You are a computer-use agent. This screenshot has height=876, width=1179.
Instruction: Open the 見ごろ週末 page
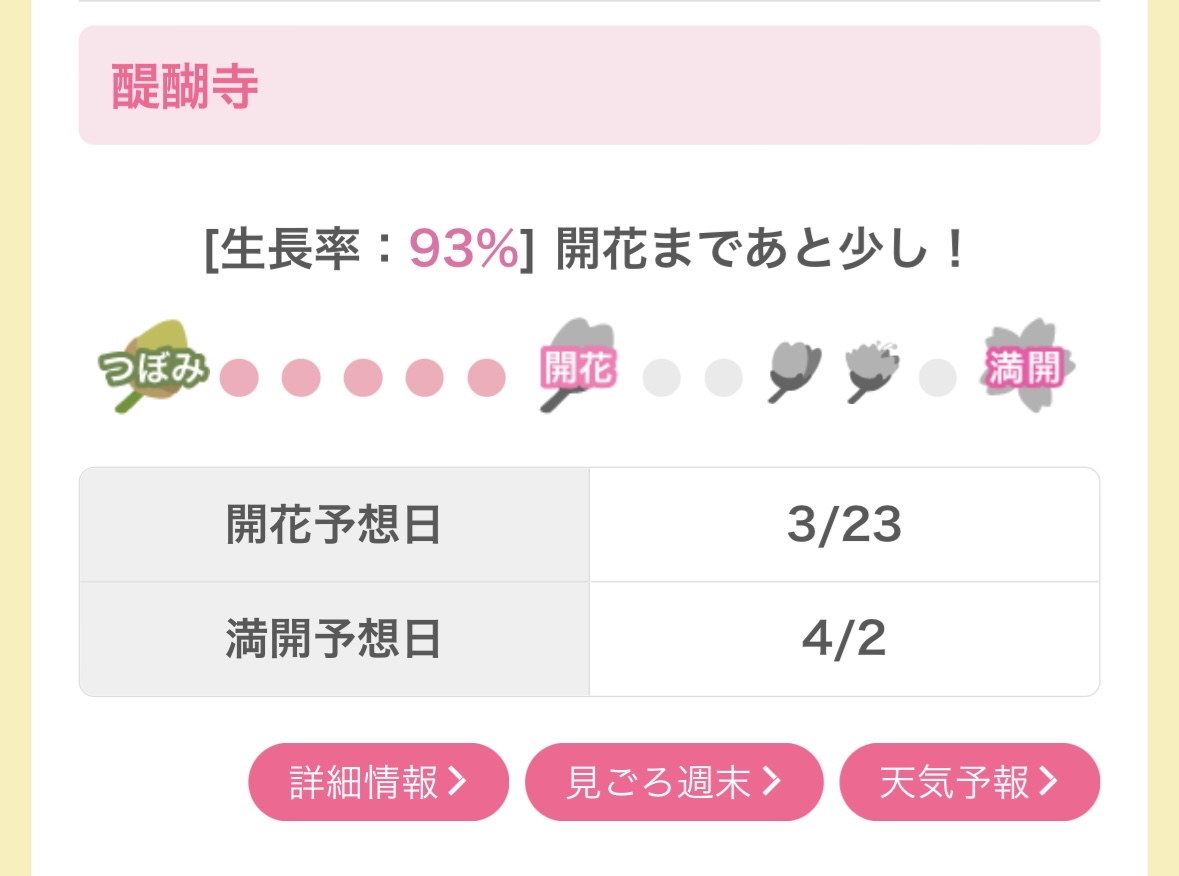click(x=673, y=782)
